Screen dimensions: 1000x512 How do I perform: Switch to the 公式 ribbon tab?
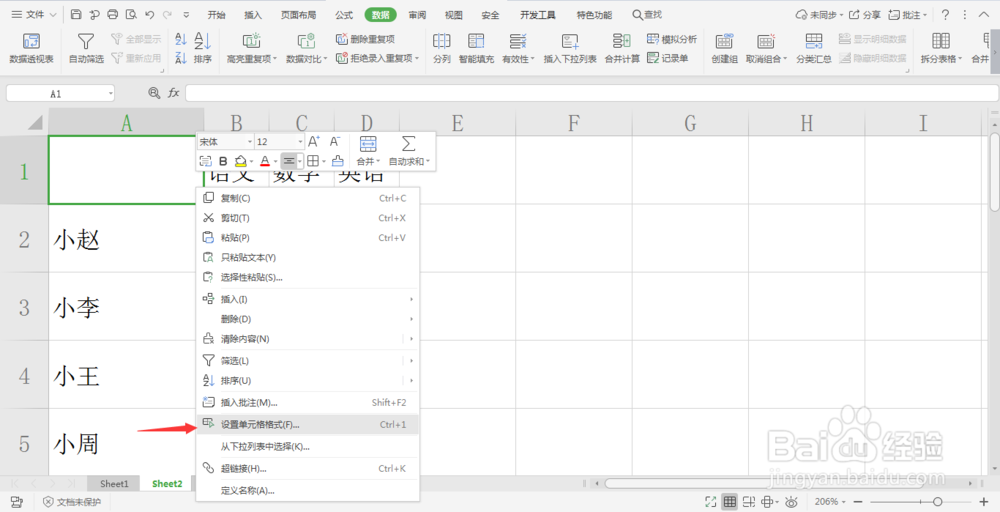pyautogui.click(x=344, y=15)
